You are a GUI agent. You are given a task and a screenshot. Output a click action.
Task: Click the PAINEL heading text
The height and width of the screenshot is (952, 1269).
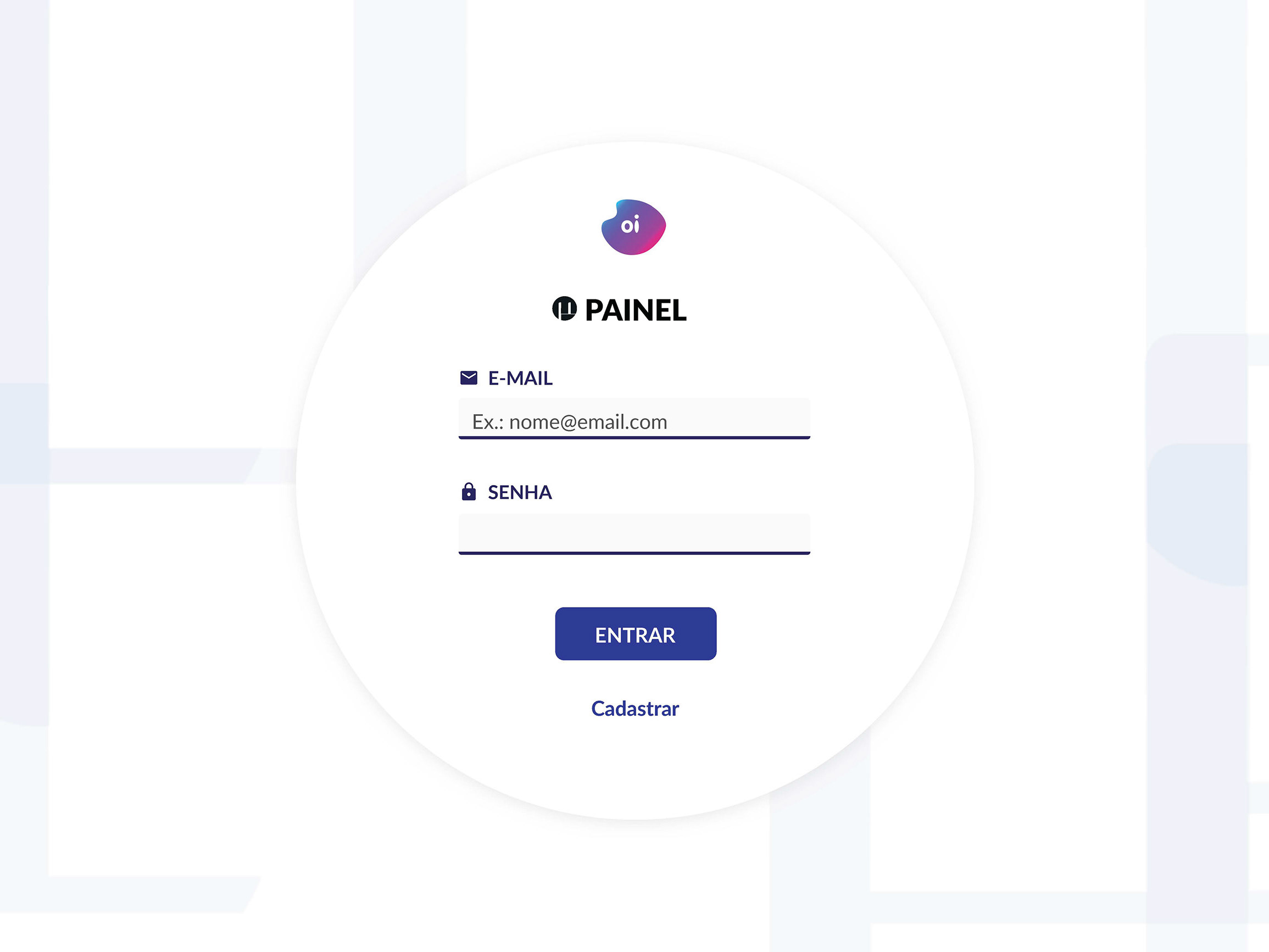point(635,310)
